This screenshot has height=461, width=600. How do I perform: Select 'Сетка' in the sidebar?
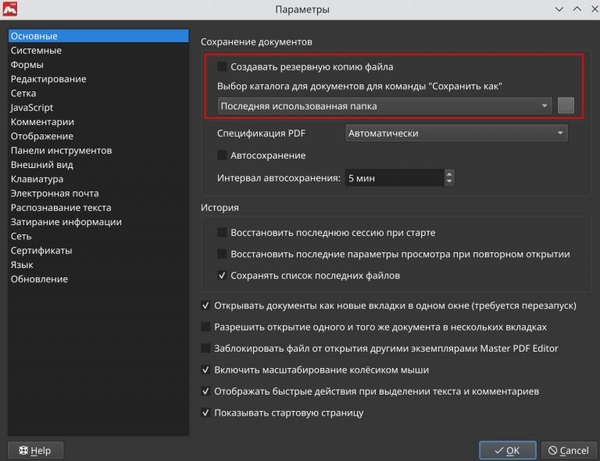[99, 93]
